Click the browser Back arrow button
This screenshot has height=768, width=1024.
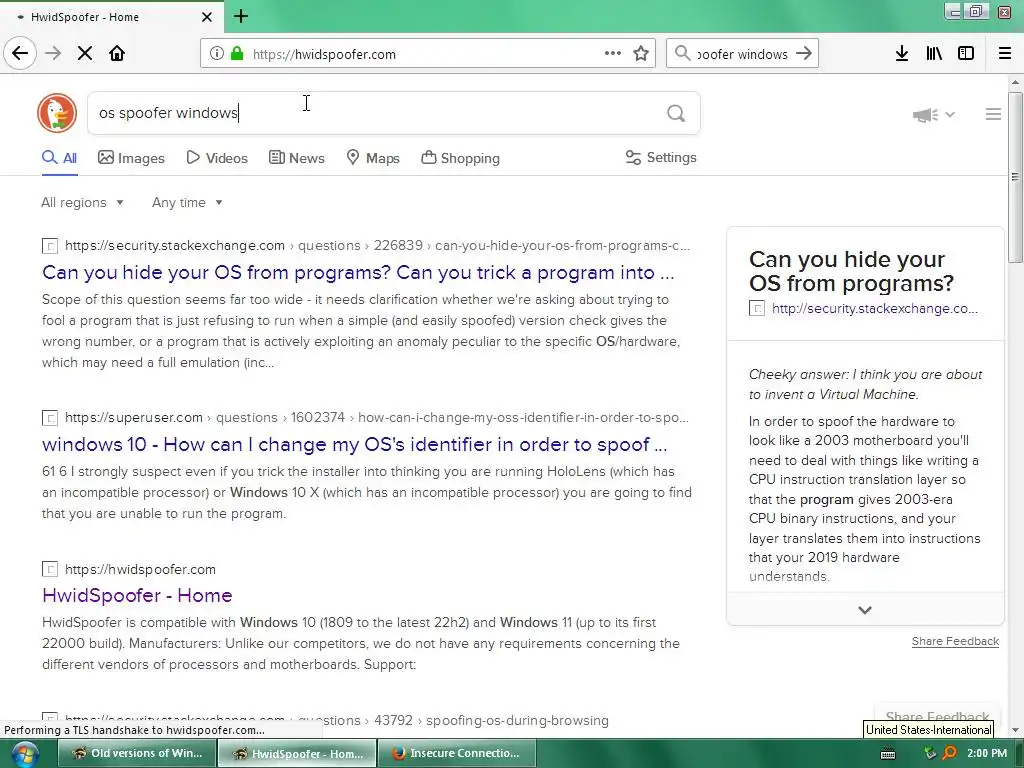pos(20,54)
